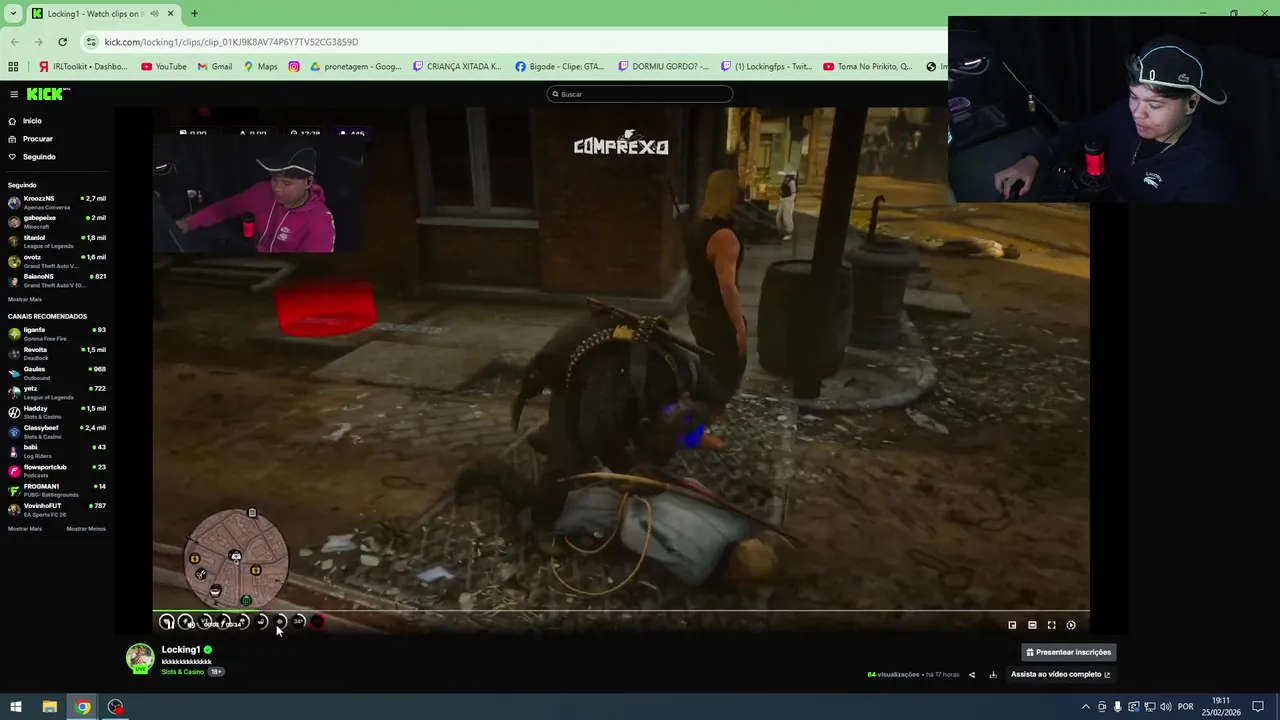The width and height of the screenshot is (1280, 720).
Task: Switch to Chrome on the taskbar
Action: (x=82, y=707)
